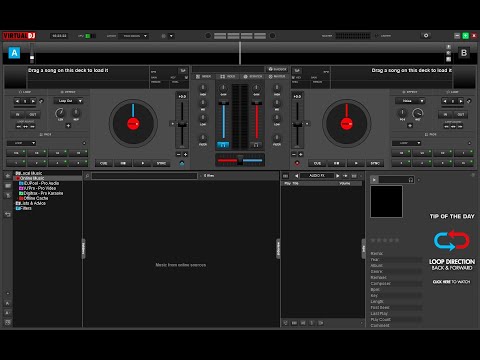Click the pads options icon on right deck
This screenshot has height=360, width=480.
[469, 143]
